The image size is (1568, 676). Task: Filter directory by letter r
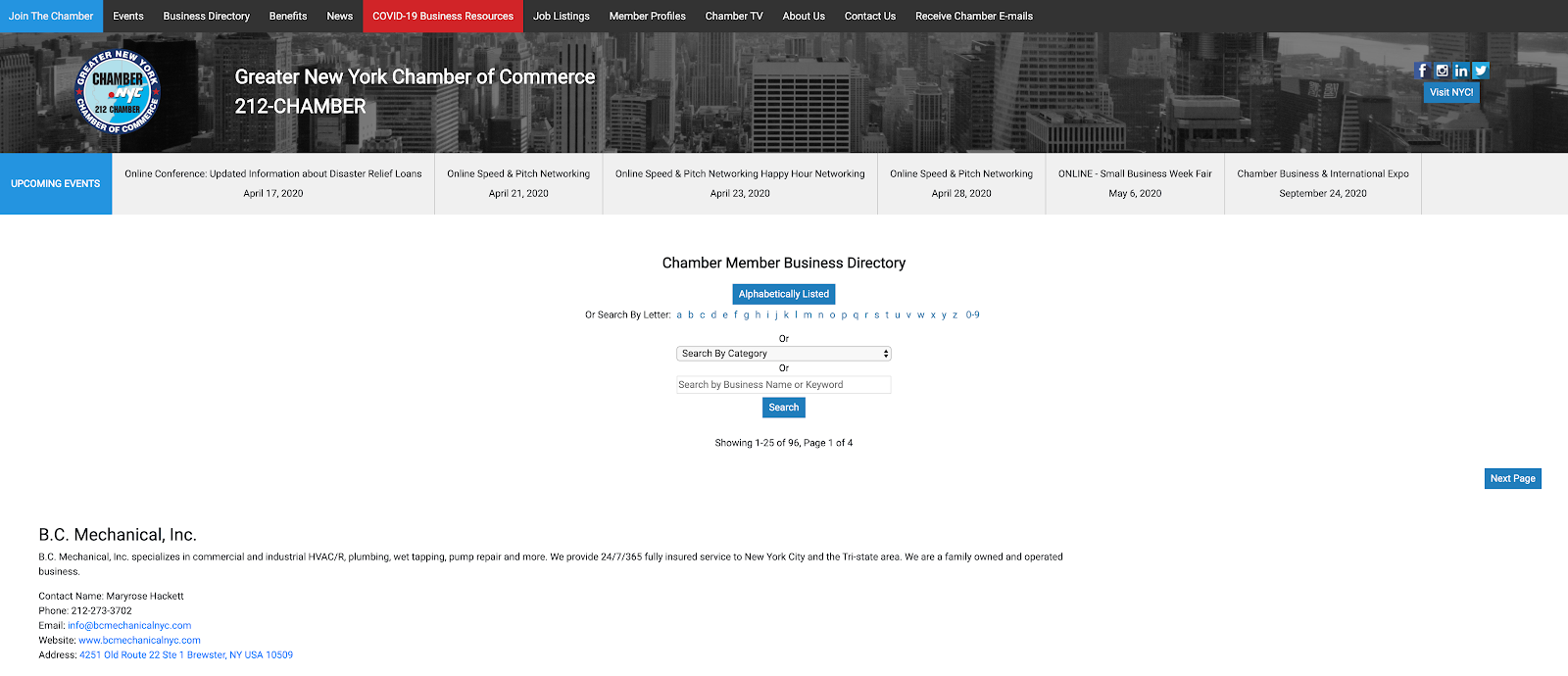tap(866, 315)
